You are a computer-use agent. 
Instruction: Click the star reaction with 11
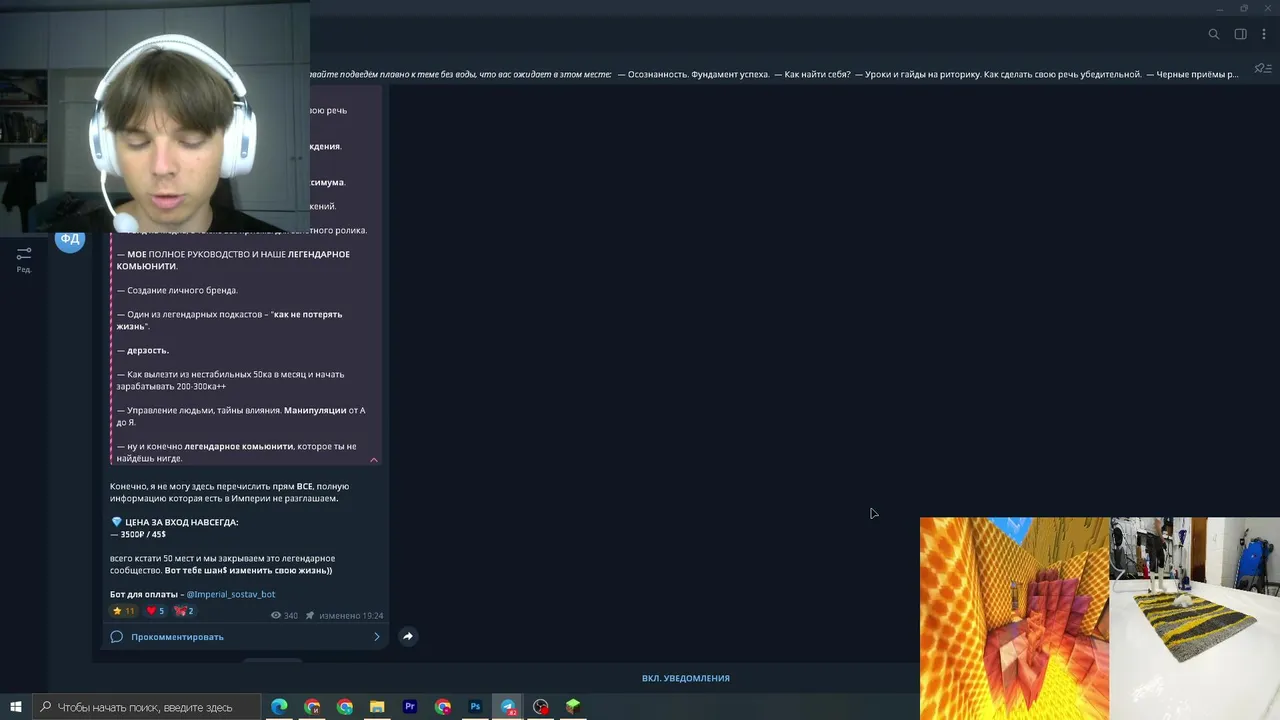[x=123, y=611]
